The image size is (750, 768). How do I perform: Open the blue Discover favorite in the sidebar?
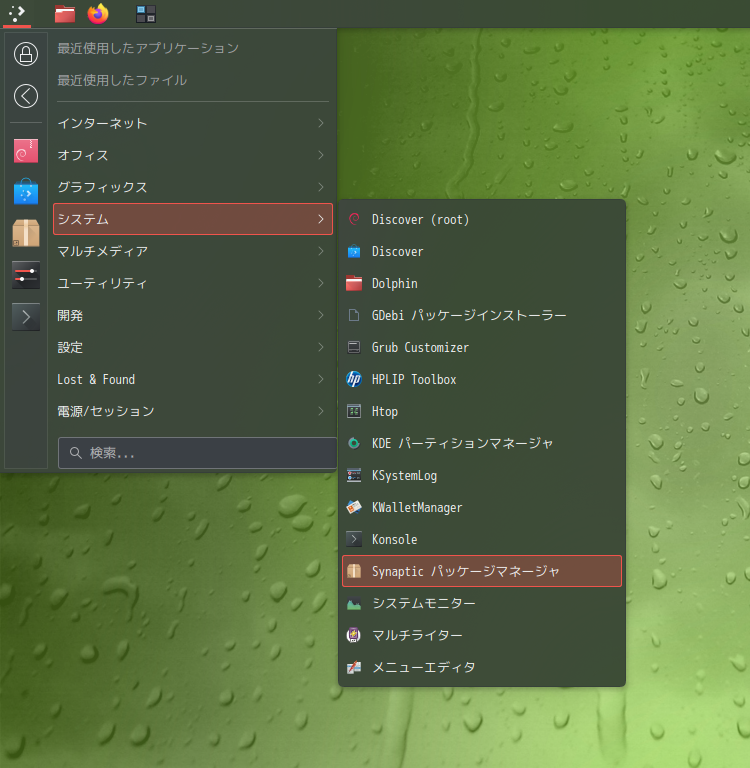(26, 192)
